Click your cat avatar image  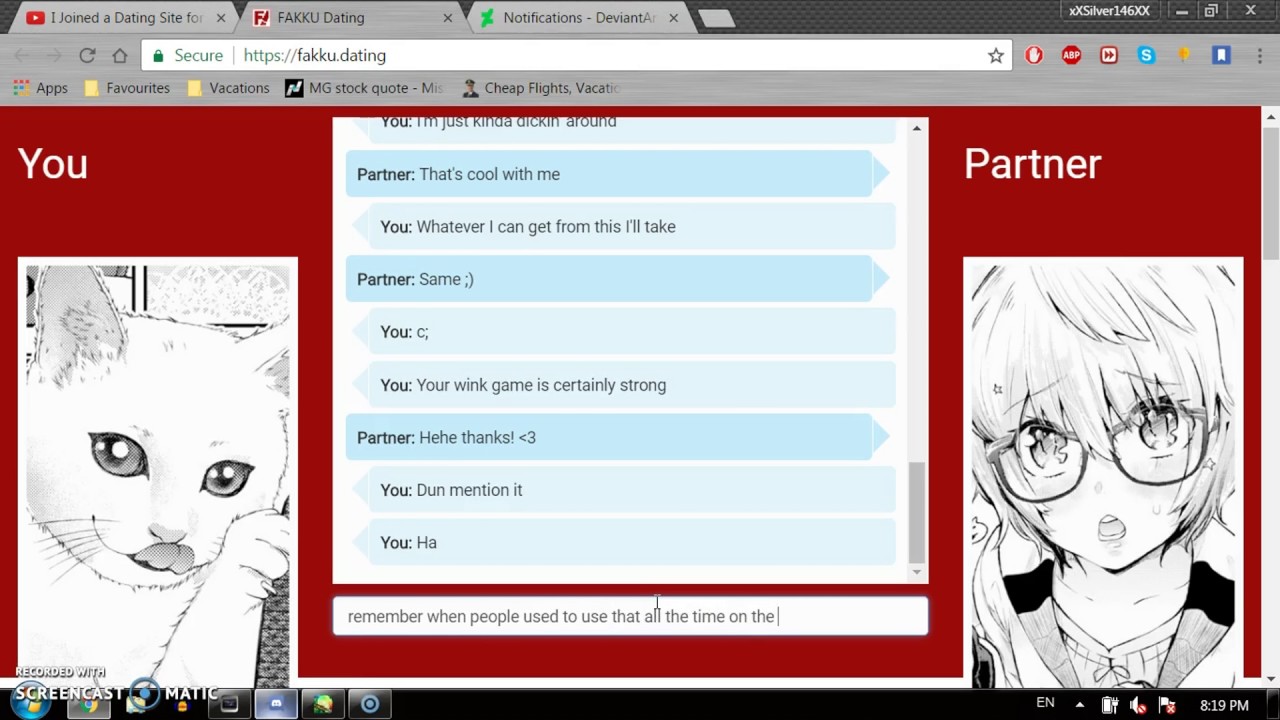pos(157,472)
